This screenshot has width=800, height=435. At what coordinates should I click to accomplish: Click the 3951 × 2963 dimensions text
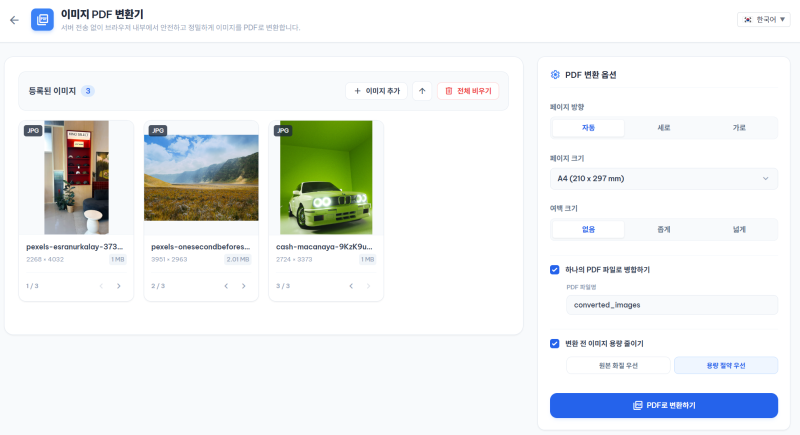[x=169, y=260]
